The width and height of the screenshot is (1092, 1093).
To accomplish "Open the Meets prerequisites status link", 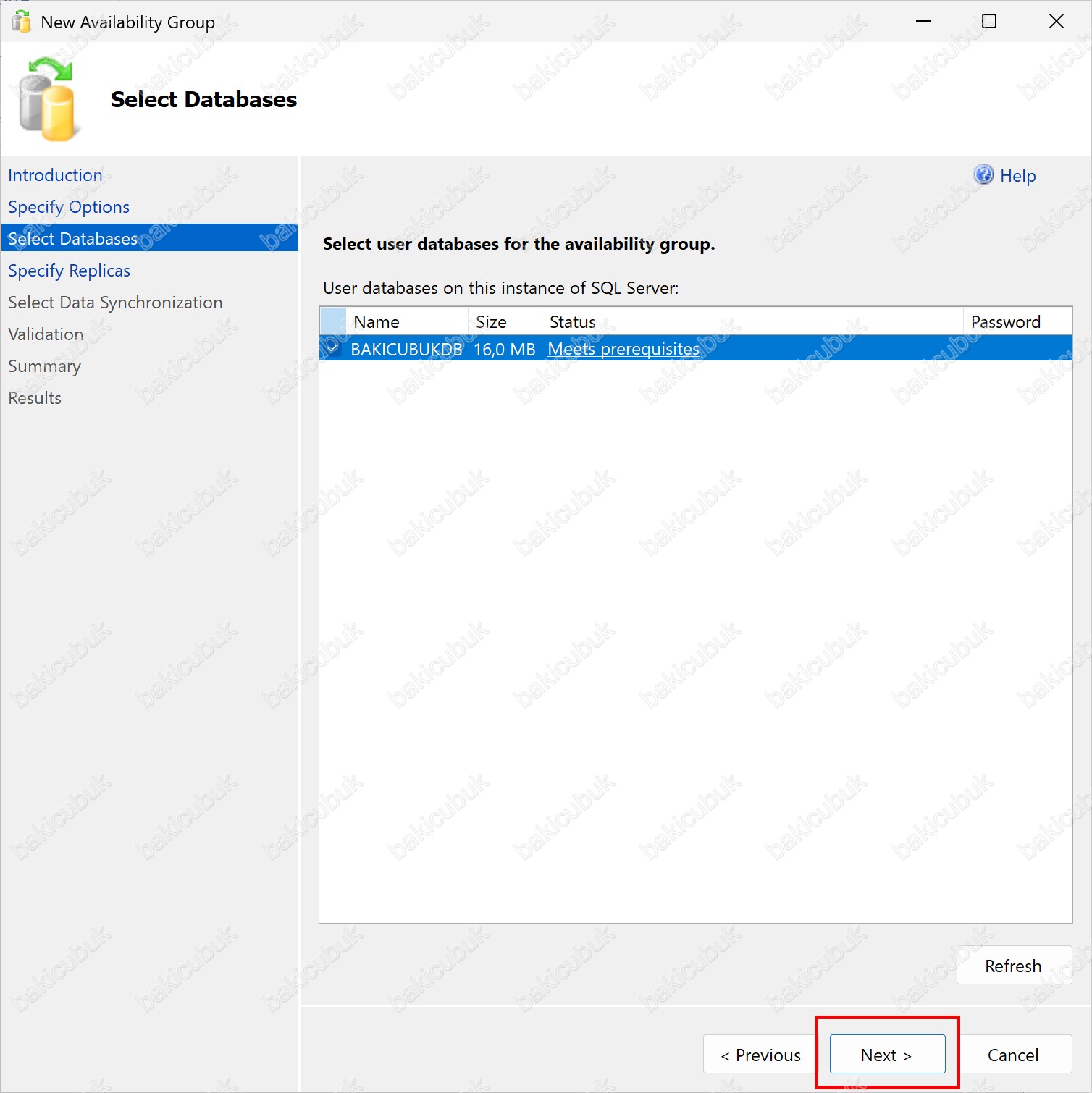I will coord(623,349).
